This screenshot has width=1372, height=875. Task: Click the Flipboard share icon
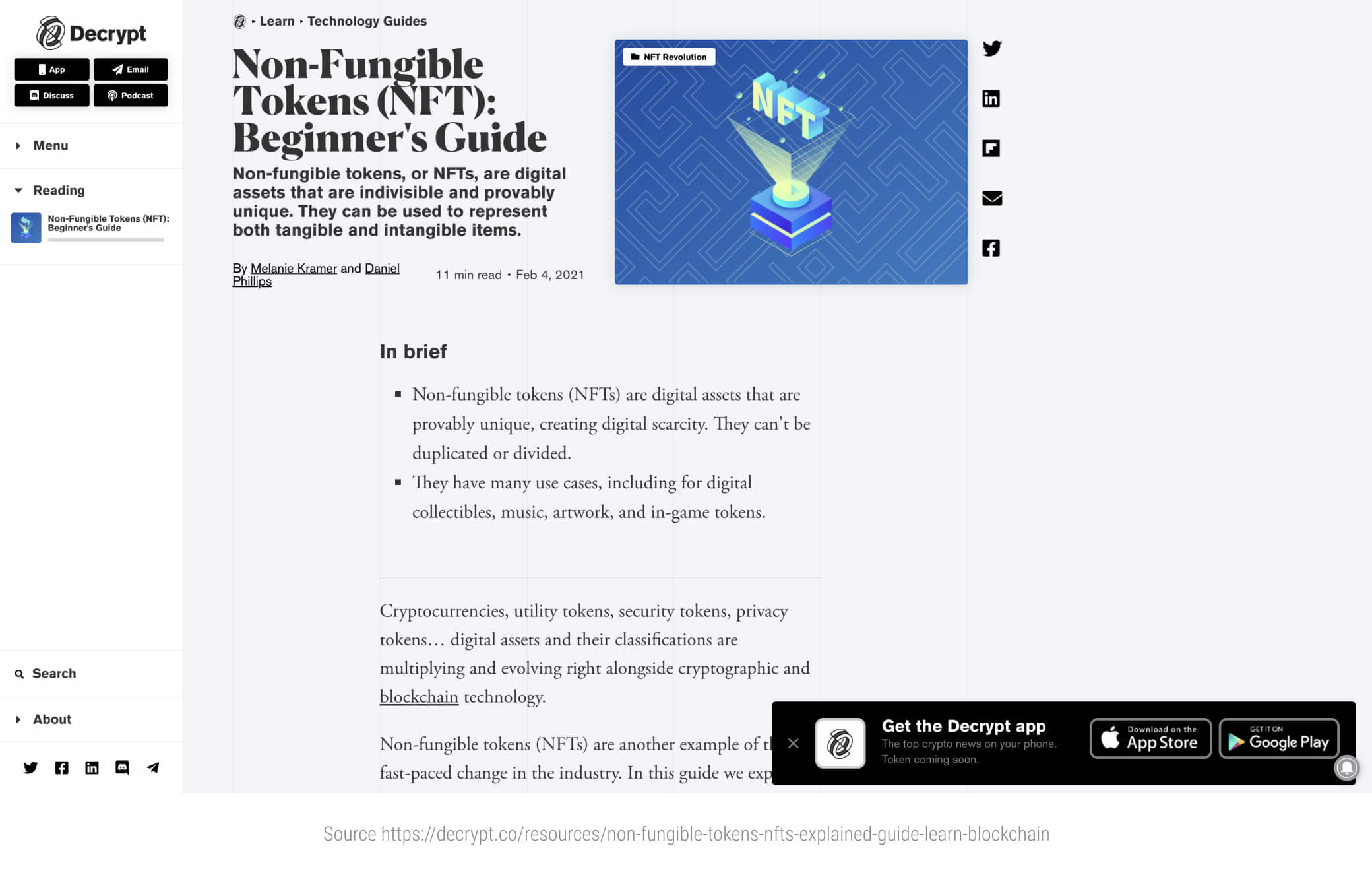(991, 148)
